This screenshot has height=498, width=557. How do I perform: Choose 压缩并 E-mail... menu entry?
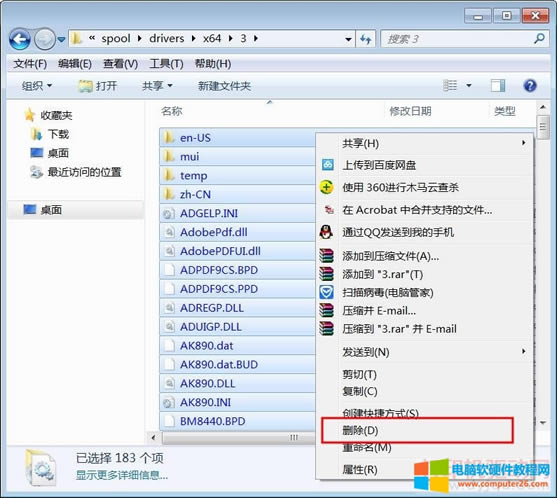(424, 311)
